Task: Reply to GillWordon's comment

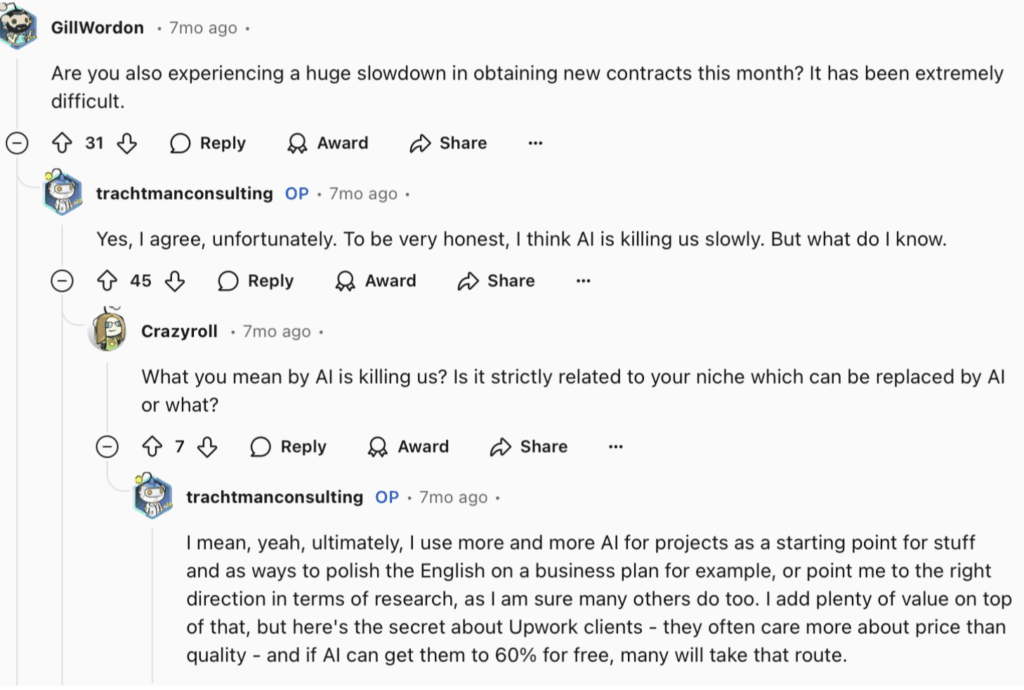Action: click(208, 143)
